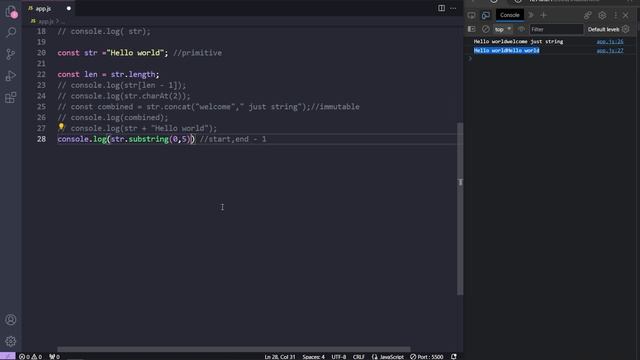Open the console settings gear
The image size is (640, 360).
pyautogui.click(x=626, y=29)
